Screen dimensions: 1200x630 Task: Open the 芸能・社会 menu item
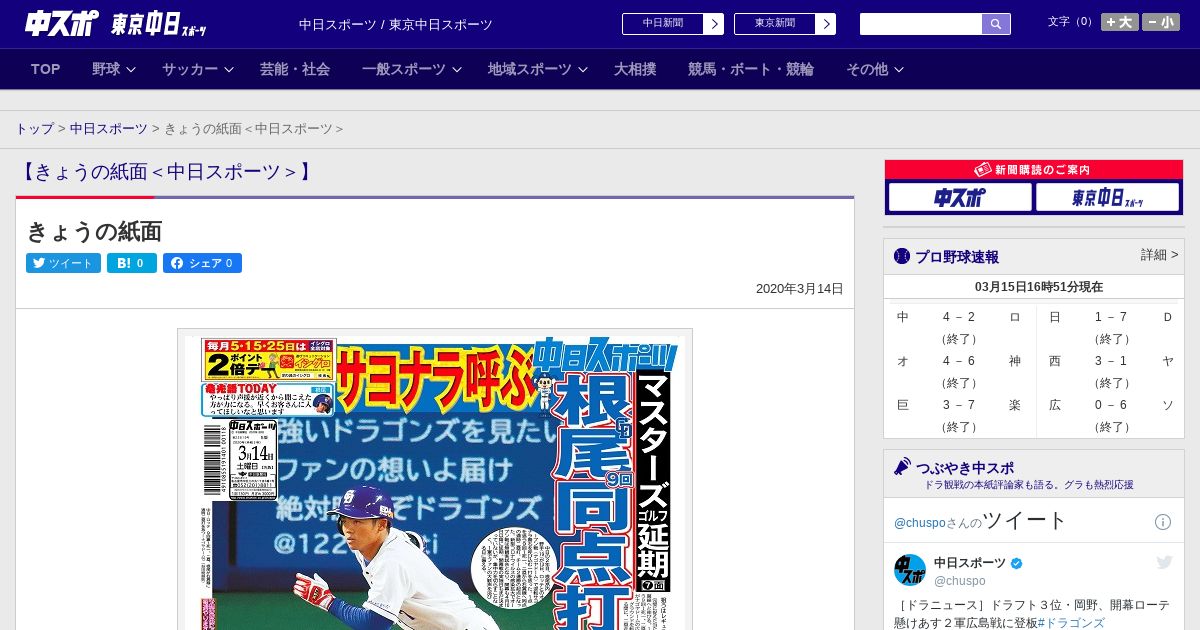[295, 69]
